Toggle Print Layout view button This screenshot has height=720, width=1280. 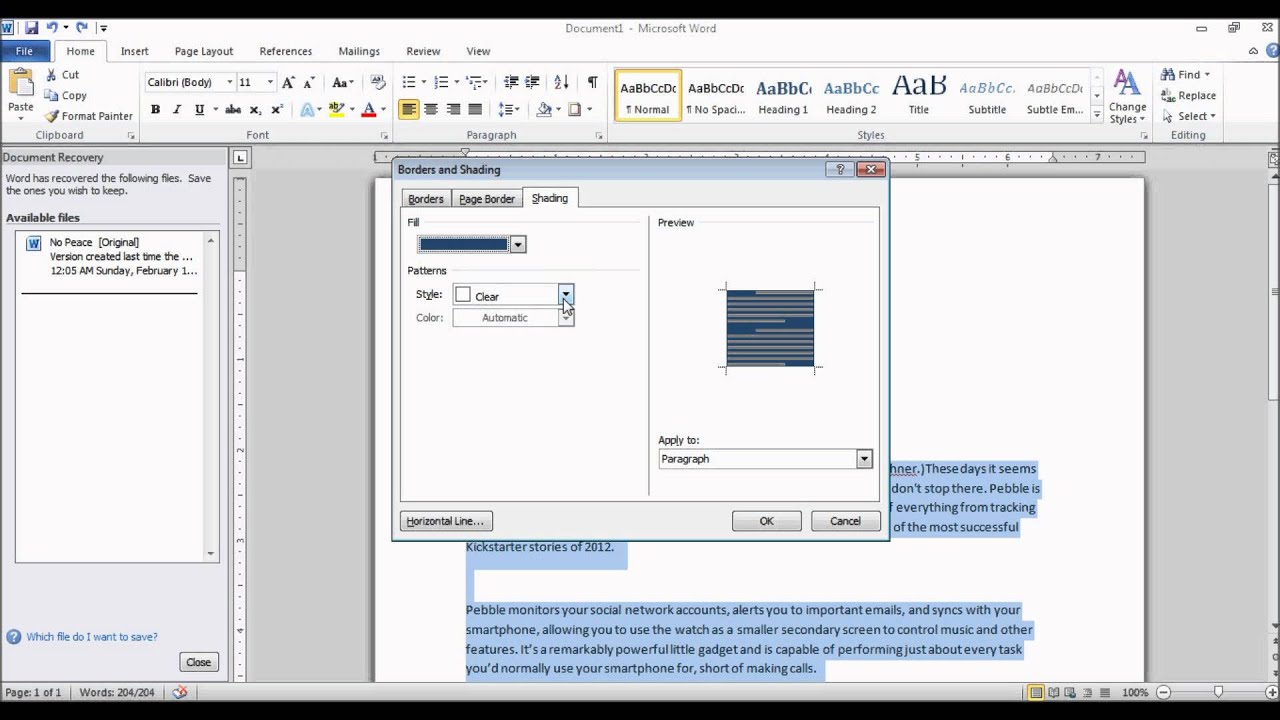[x=1036, y=692]
